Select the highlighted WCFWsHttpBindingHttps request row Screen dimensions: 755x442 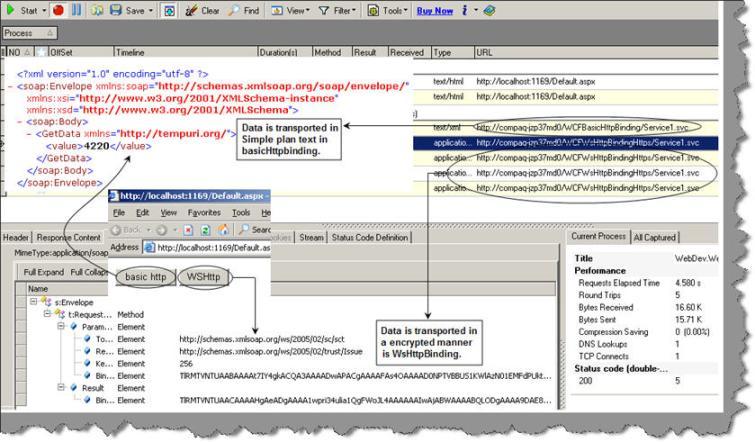point(565,143)
